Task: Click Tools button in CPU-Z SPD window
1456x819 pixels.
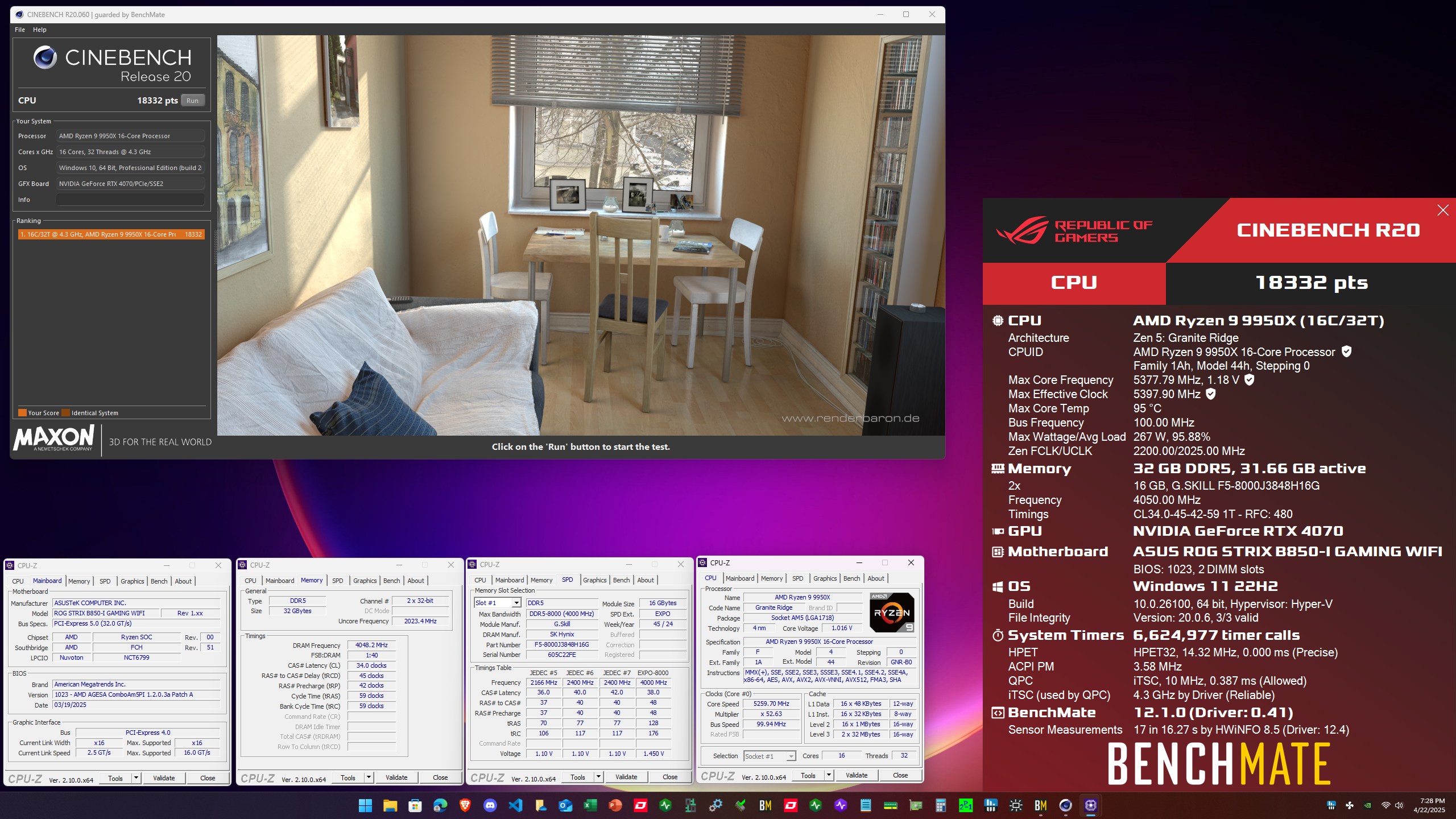Action: pyautogui.click(x=578, y=777)
